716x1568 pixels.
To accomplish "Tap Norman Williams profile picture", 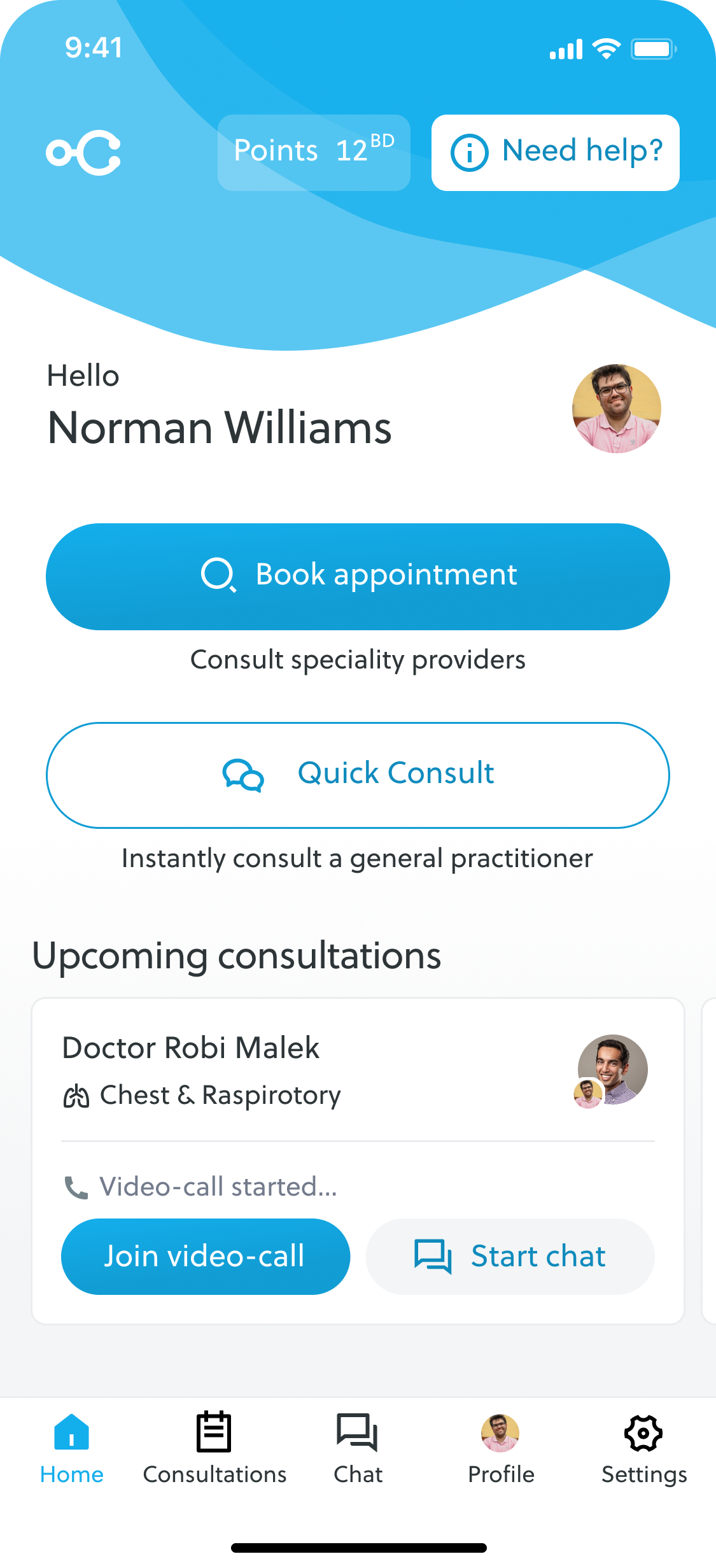I will point(615,408).
